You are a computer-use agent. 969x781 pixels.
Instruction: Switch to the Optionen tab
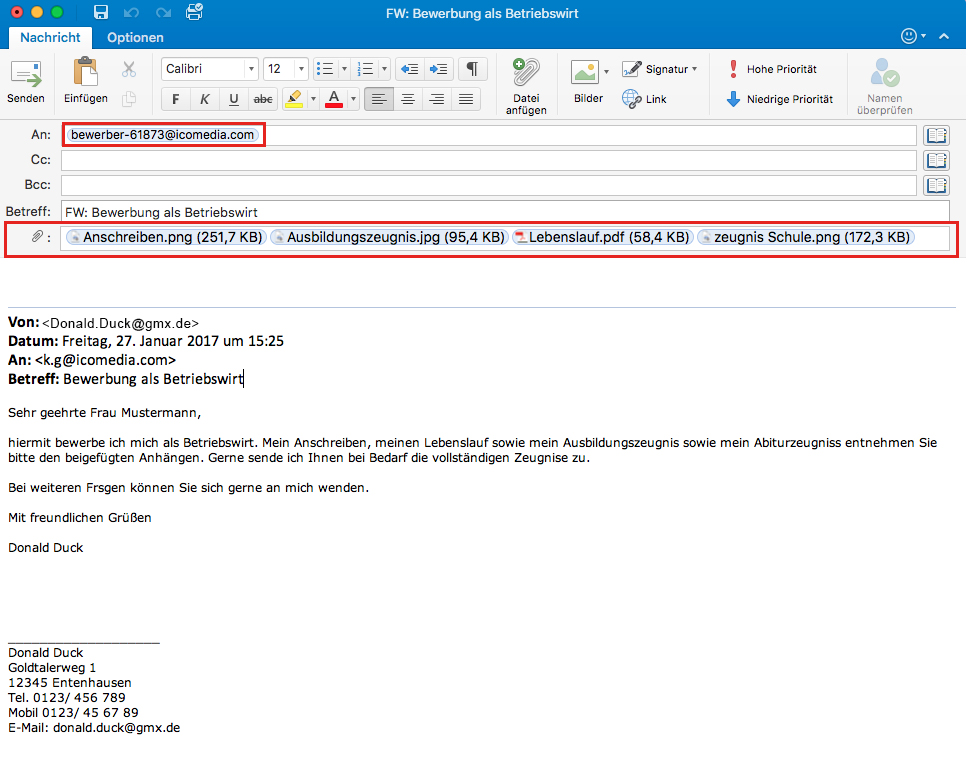135,37
